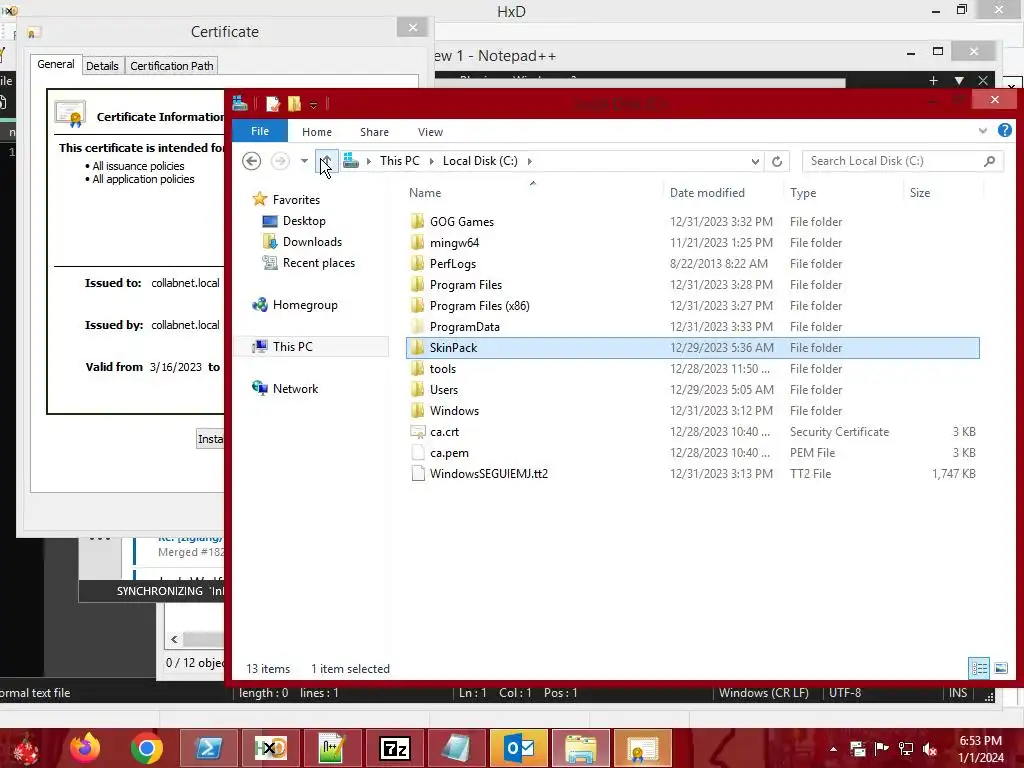
Task: Select the SkinPack folder row
Action: (692, 347)
